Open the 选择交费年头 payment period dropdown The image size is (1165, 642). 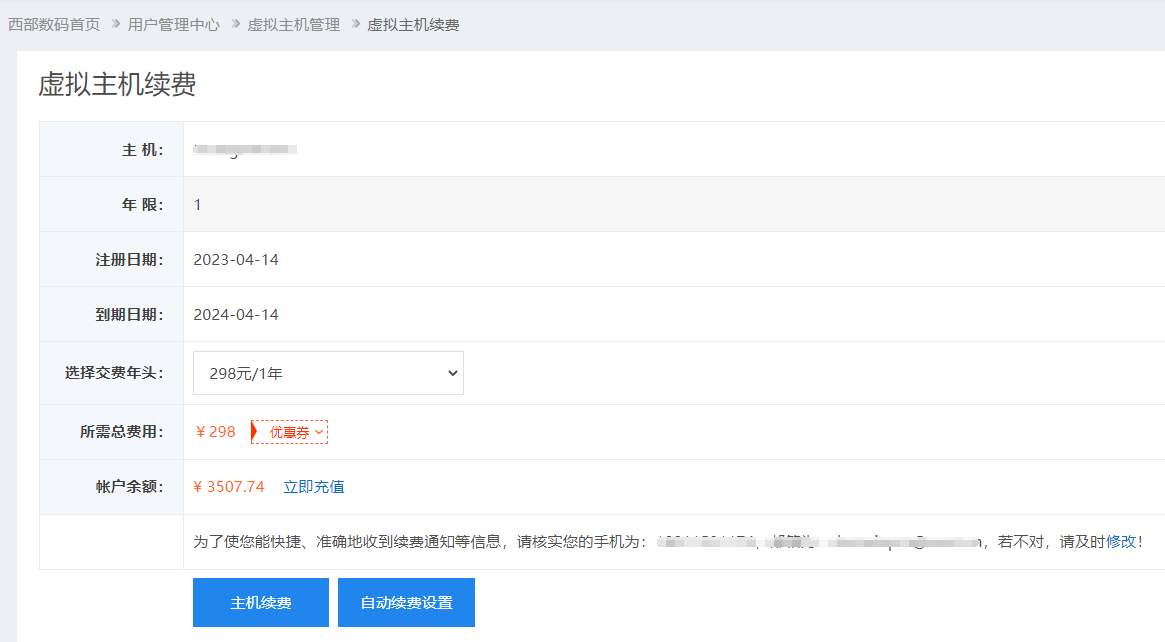point(328,373)
